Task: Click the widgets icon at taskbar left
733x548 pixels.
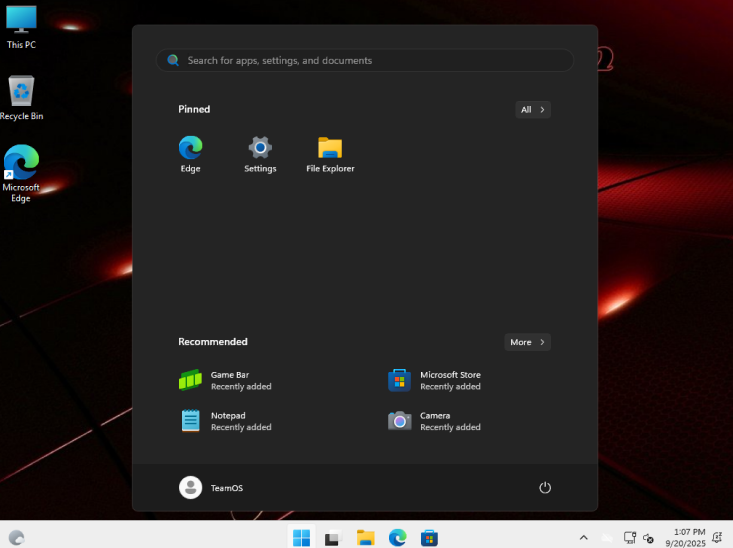Action: (x=16, y=538)
